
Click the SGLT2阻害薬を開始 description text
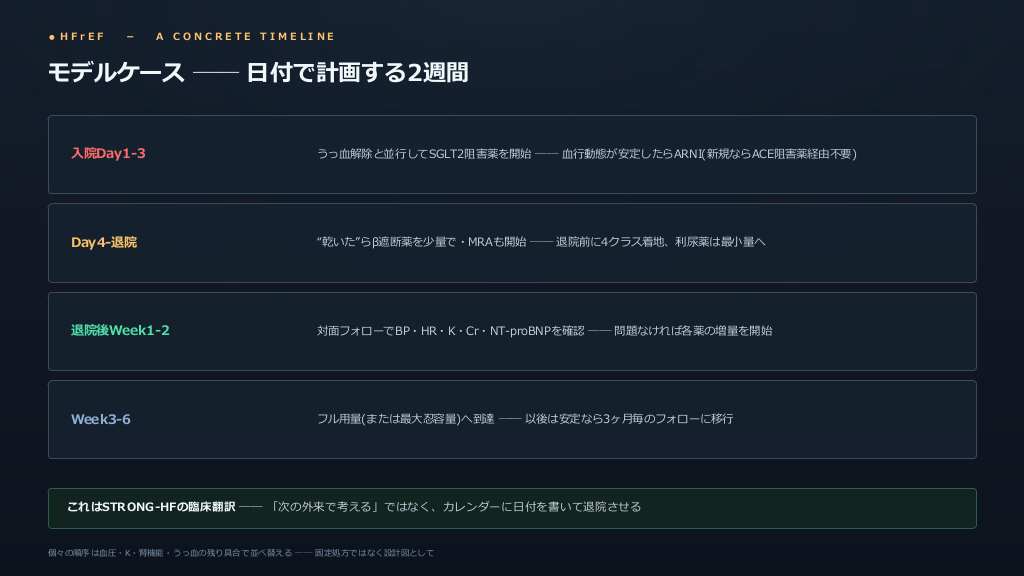[424, 153]
